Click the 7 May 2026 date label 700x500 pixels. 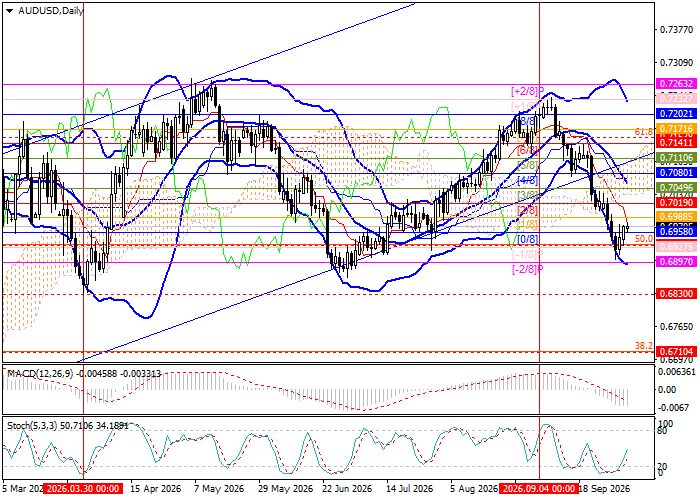click(221, 489)
